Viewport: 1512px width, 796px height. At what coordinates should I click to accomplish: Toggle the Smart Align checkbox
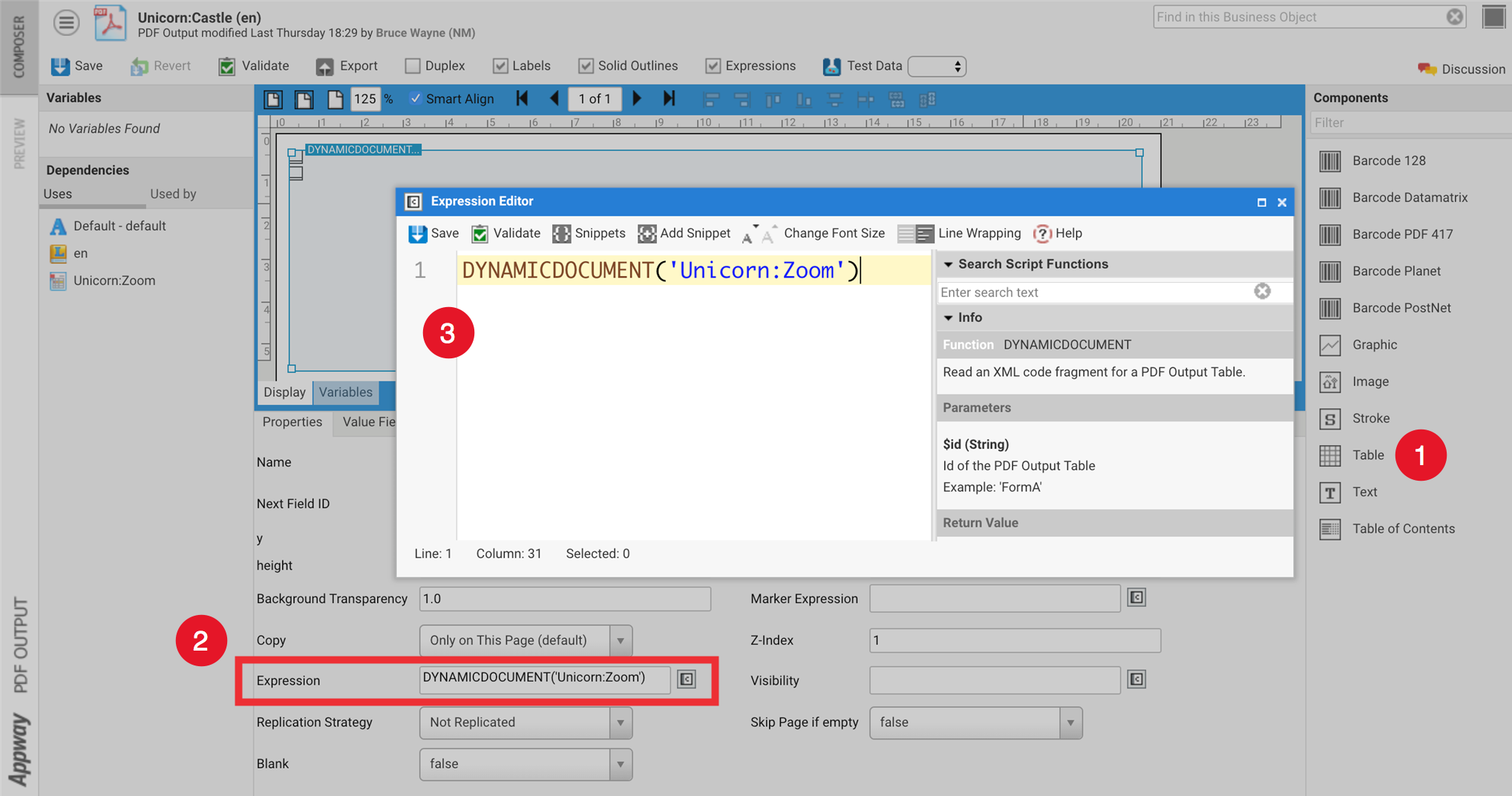[416, 98]
